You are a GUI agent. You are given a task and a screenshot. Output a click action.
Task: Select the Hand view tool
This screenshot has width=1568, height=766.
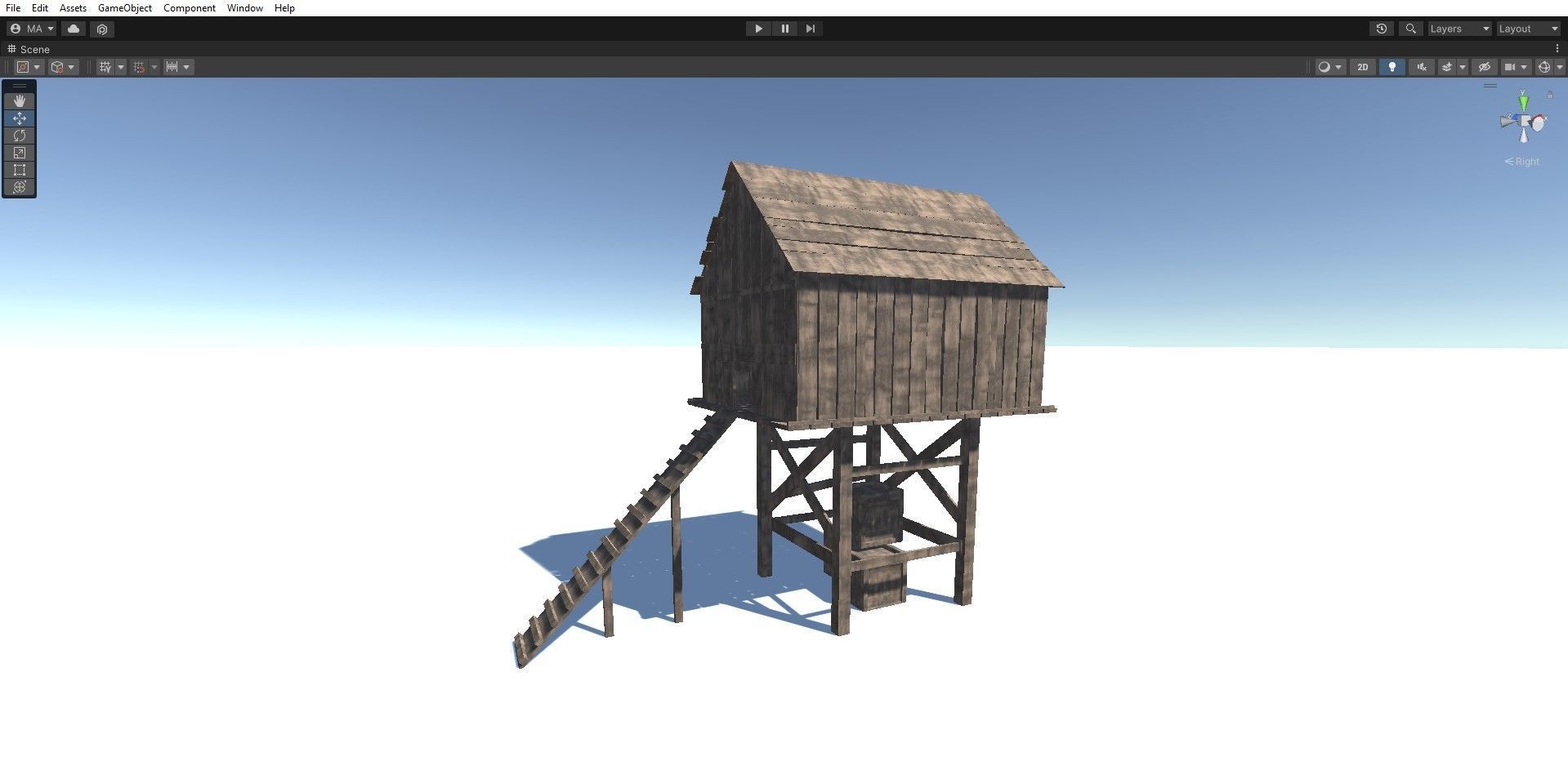point(20,101)
